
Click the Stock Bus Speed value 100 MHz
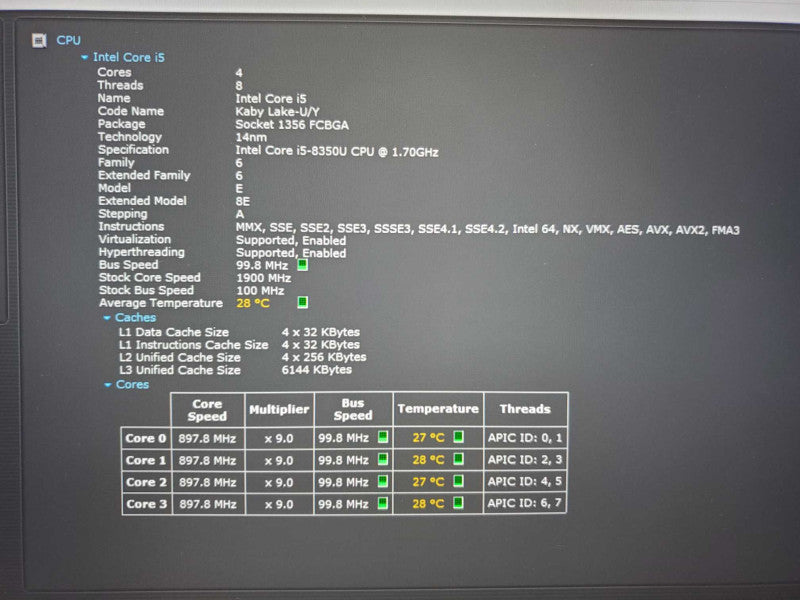tap(260, 291)
